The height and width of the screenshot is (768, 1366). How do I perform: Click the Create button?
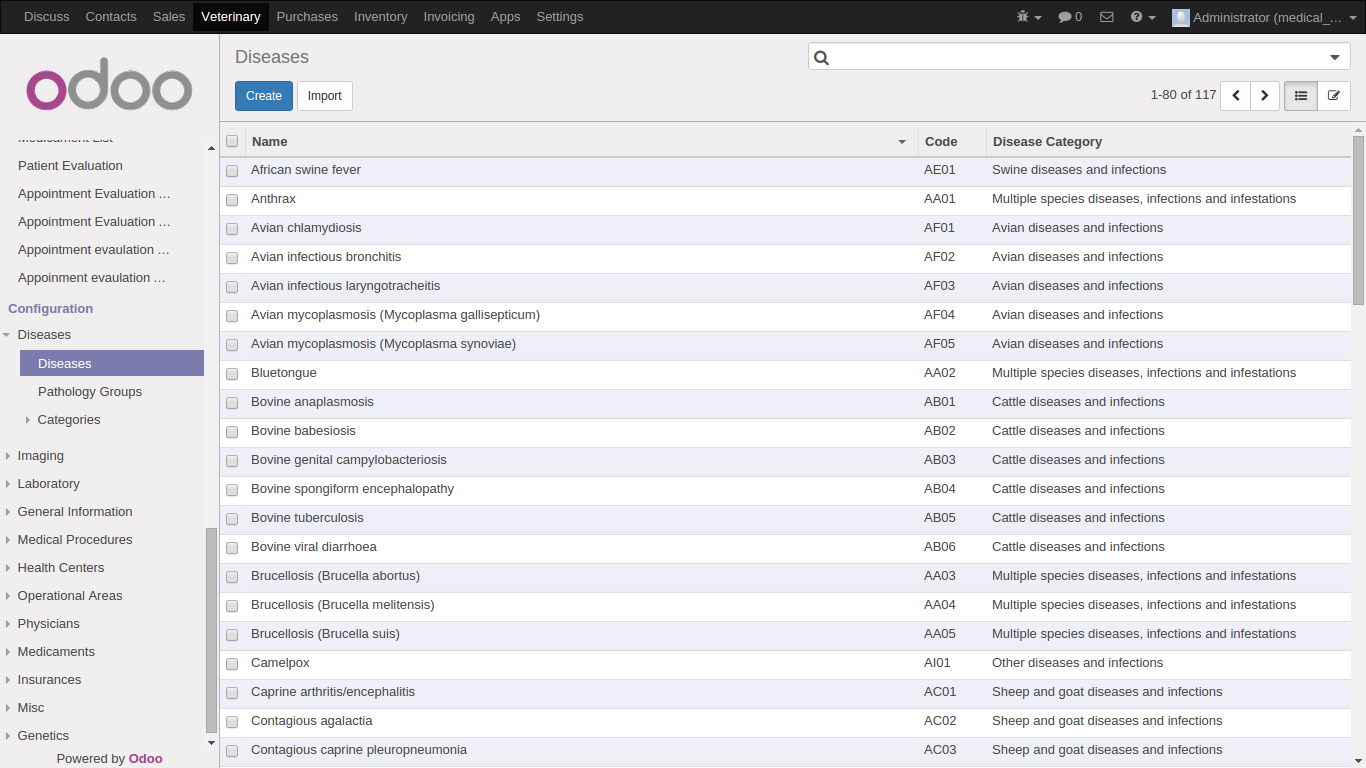click(264, 96)
